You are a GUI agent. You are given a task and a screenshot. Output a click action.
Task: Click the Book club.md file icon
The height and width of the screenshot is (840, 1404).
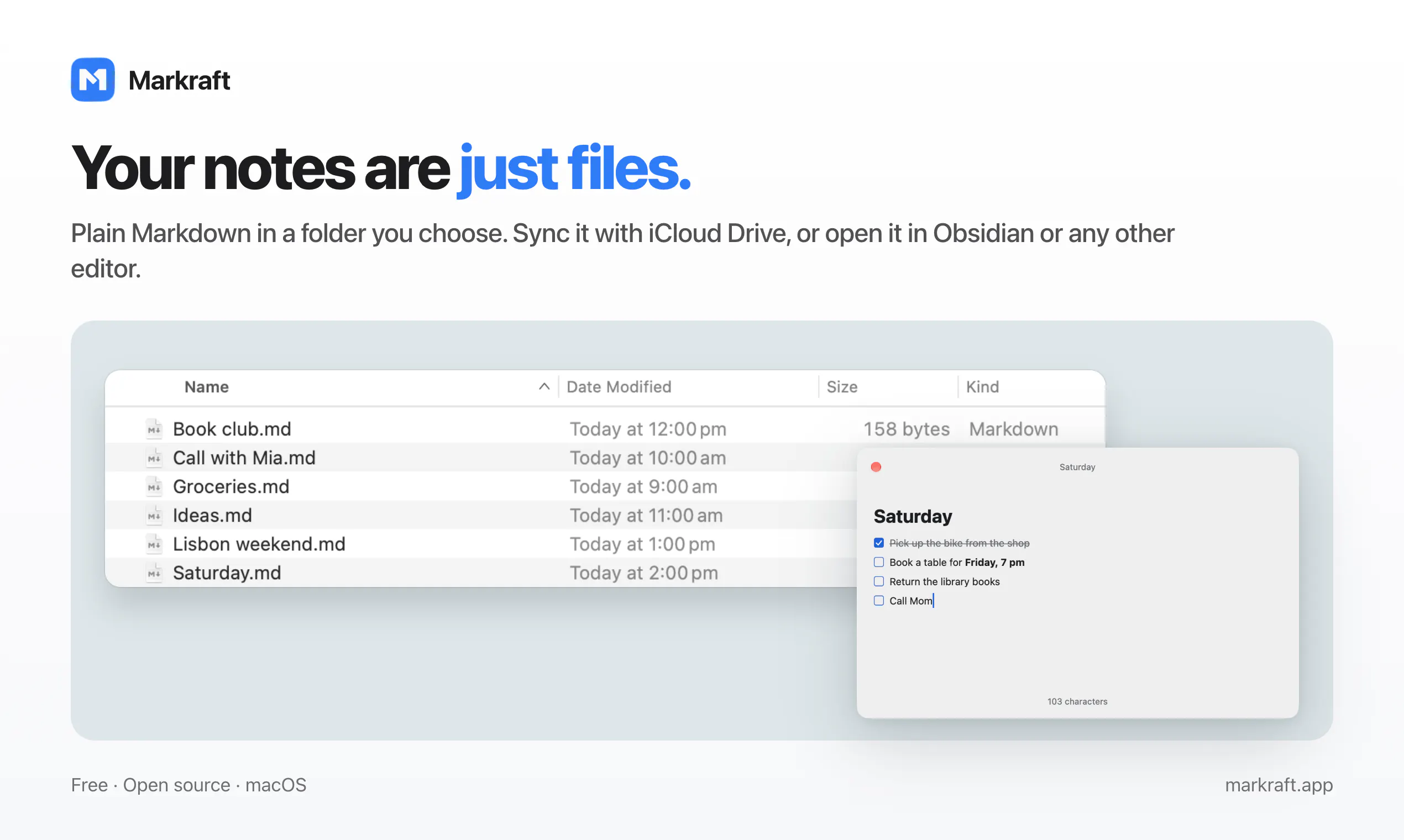(154, 429)
